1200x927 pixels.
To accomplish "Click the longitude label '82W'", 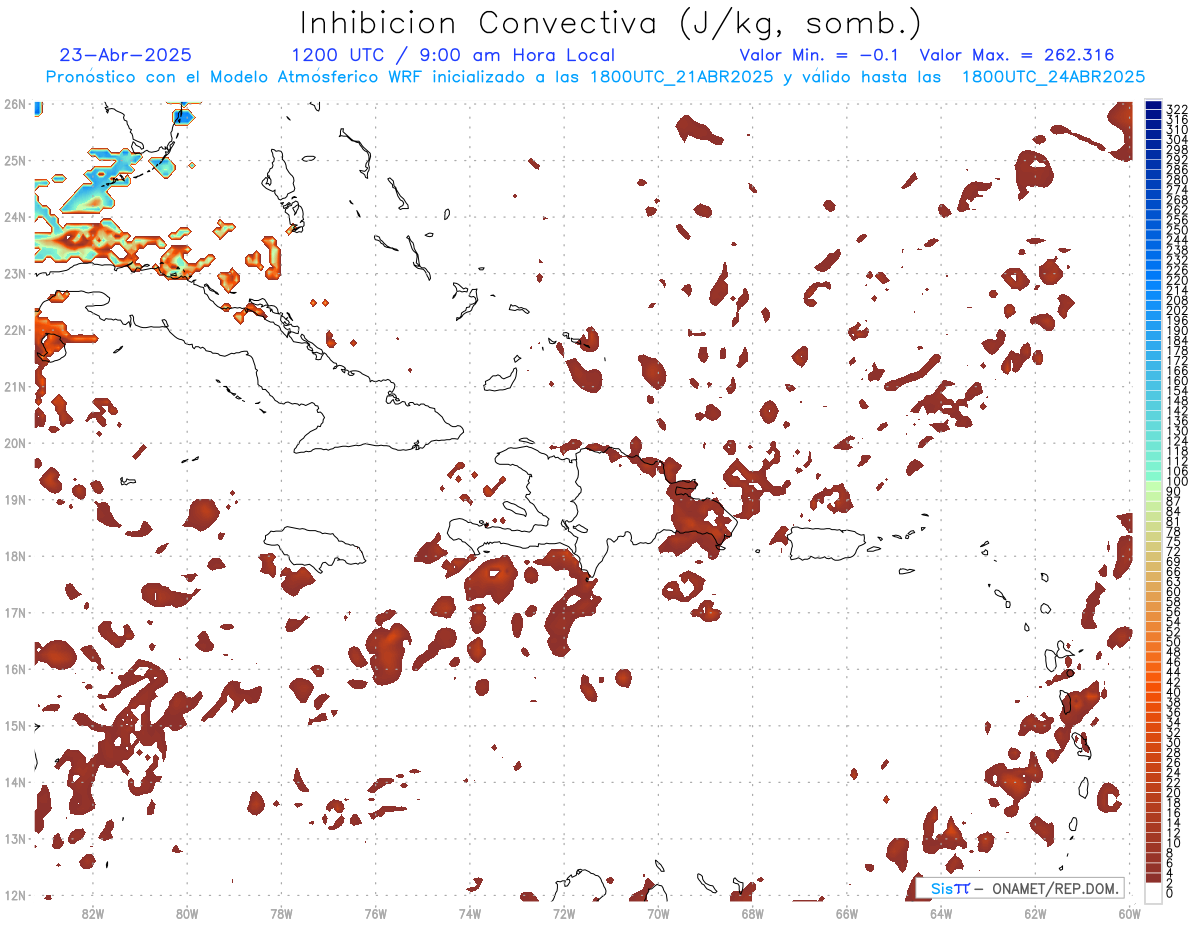I will point(92,913).
